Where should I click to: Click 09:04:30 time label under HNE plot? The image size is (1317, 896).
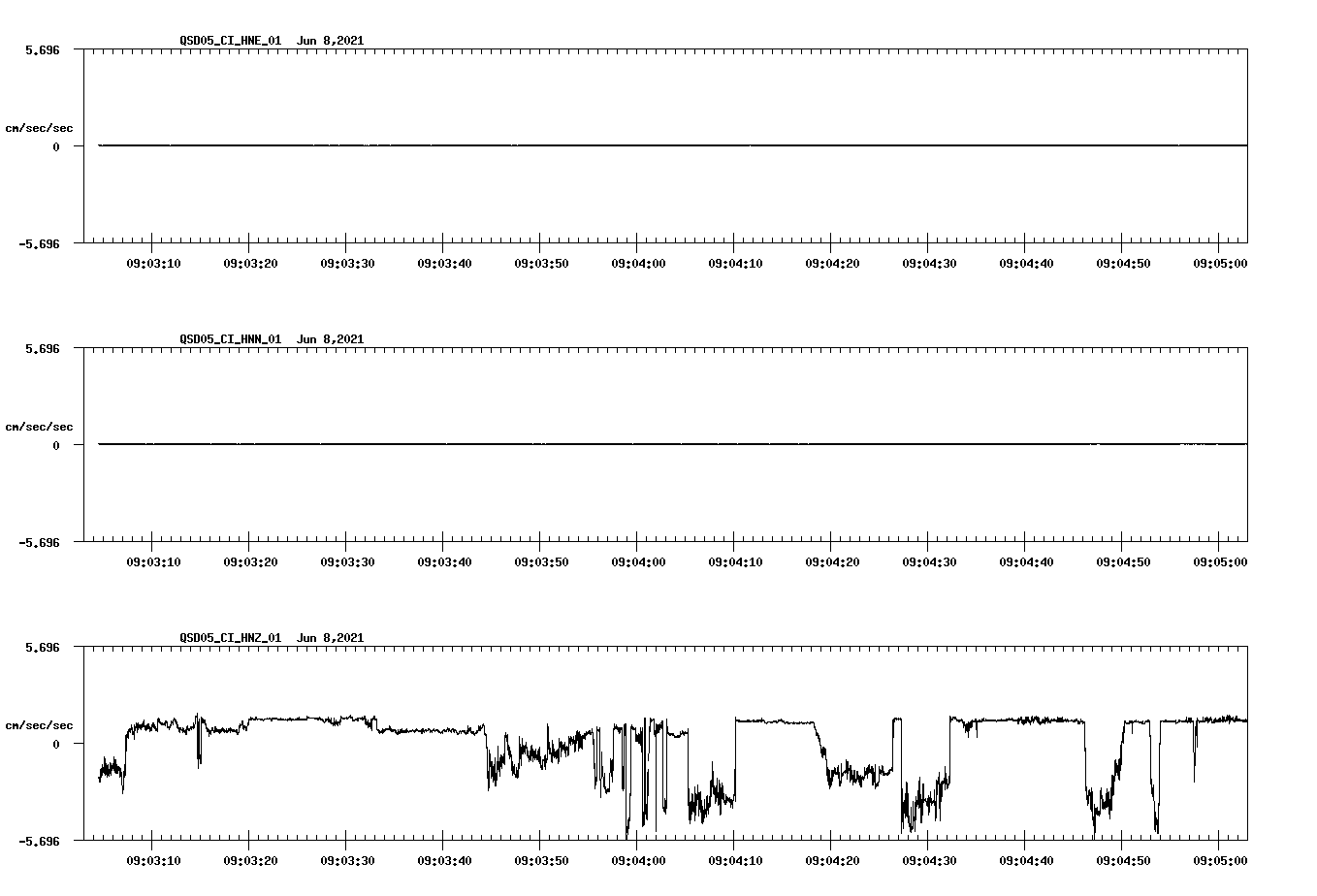click(929, 264)
